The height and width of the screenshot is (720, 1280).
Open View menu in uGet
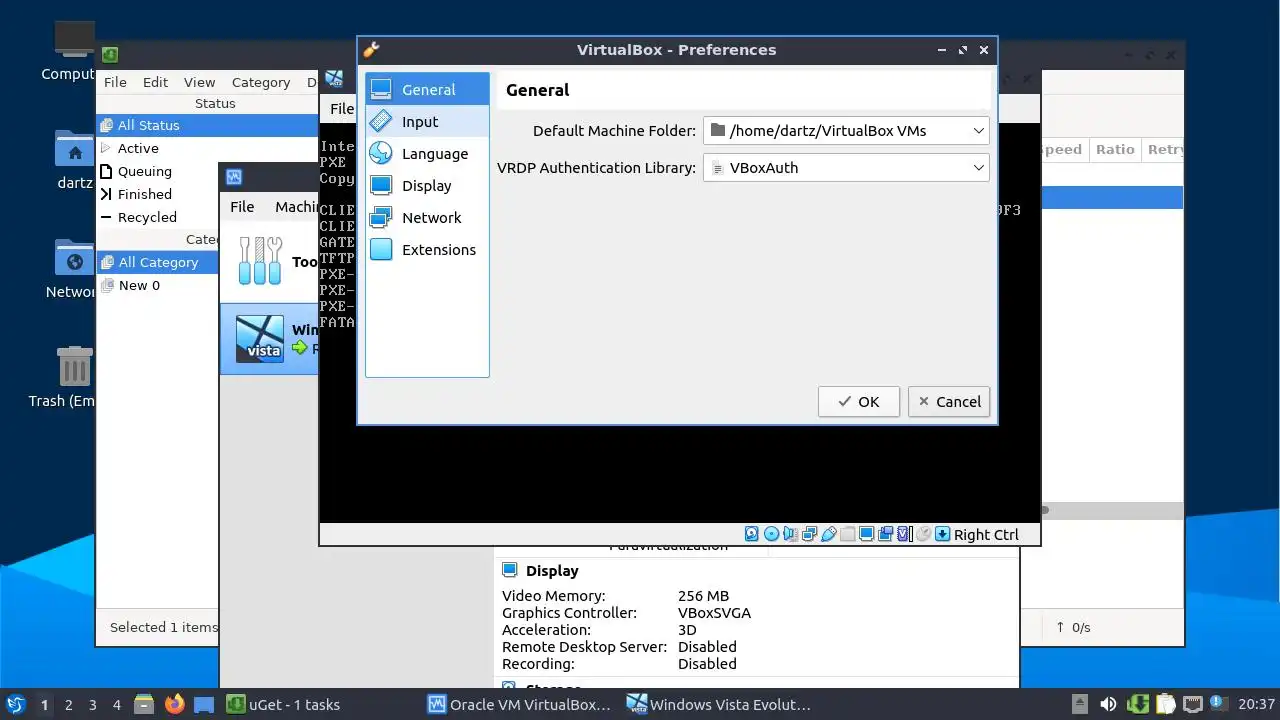click(x=199, y=82)
